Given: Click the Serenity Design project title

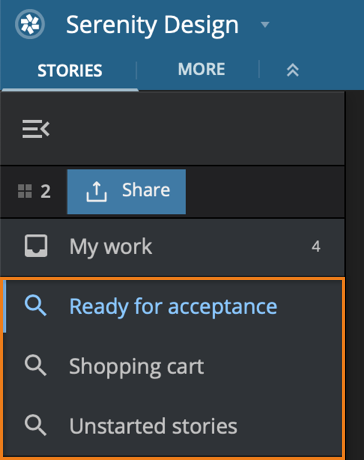Looking at the screenshot, I should 152,26.
